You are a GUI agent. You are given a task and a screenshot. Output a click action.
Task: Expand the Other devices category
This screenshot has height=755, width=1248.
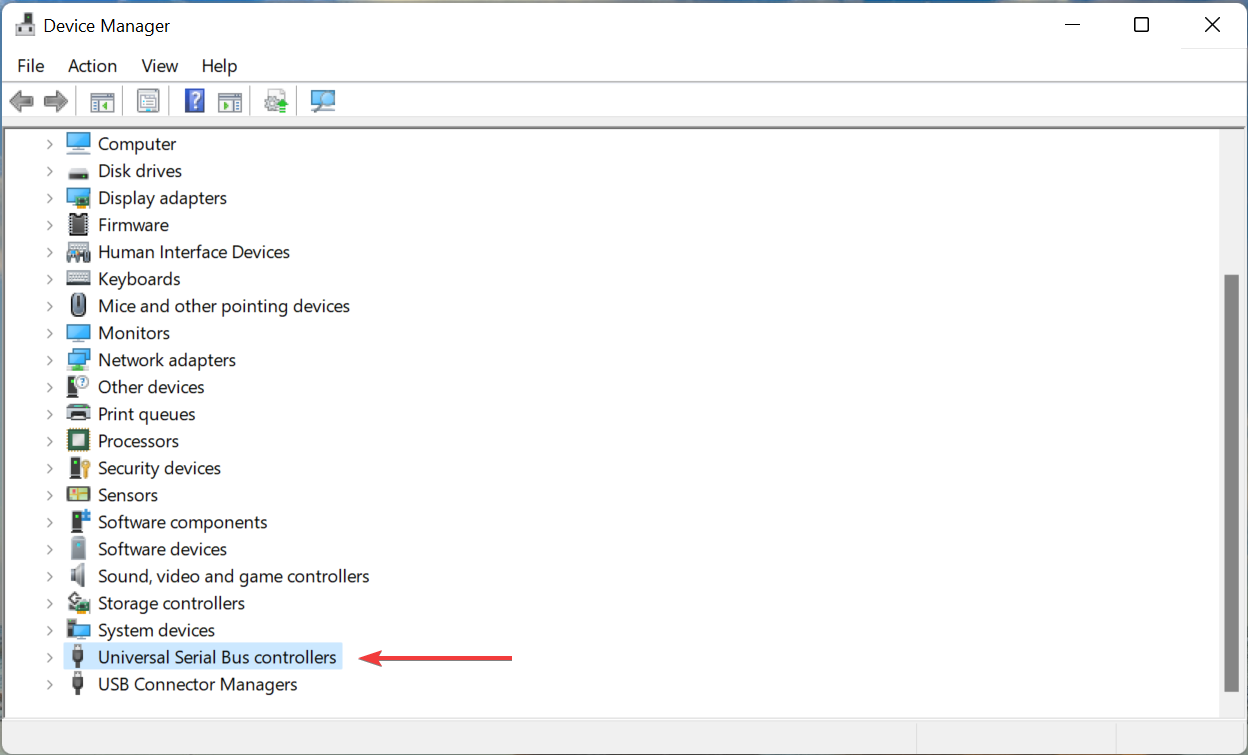[49, 387]
